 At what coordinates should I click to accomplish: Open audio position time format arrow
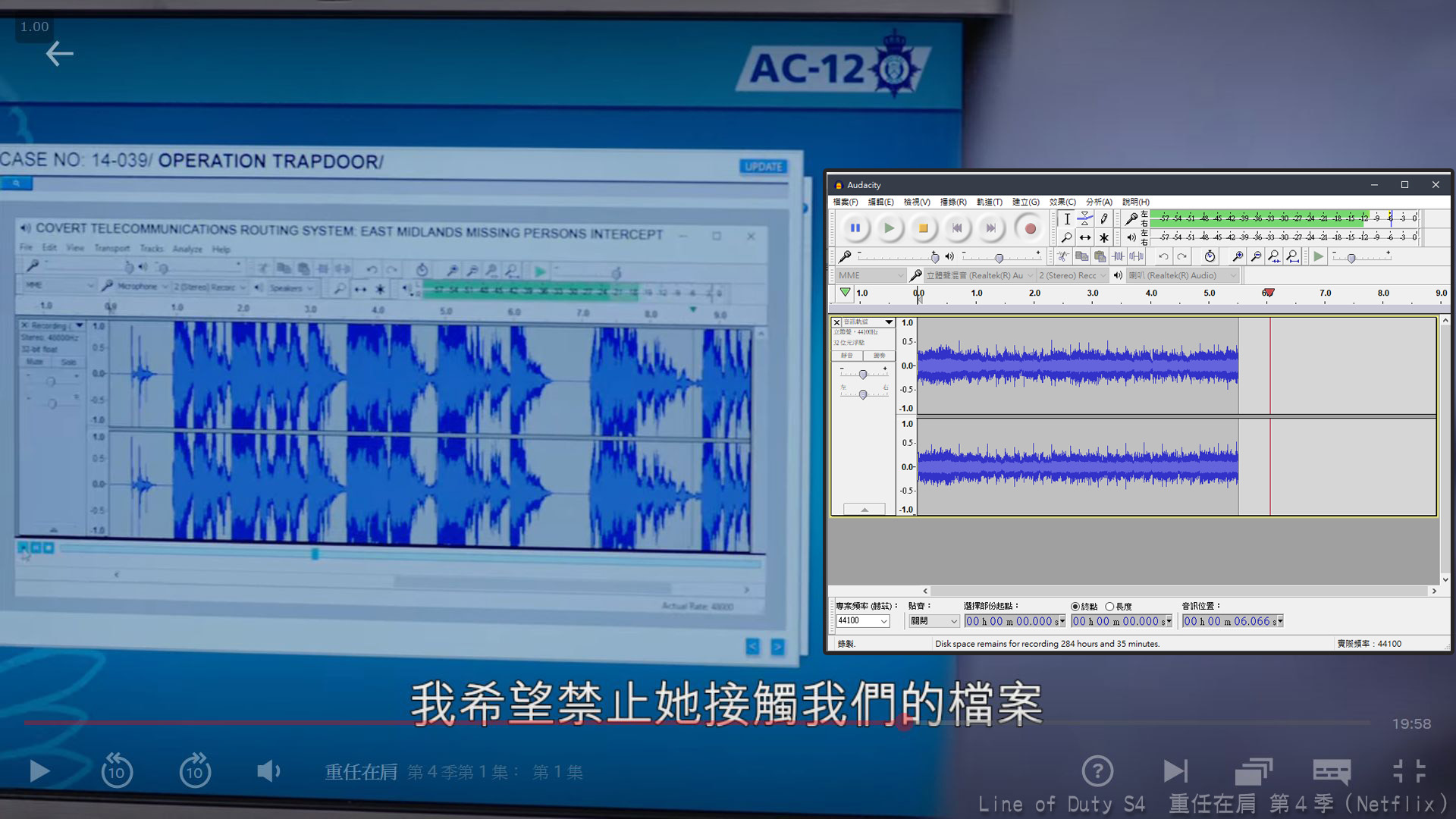1280,621
